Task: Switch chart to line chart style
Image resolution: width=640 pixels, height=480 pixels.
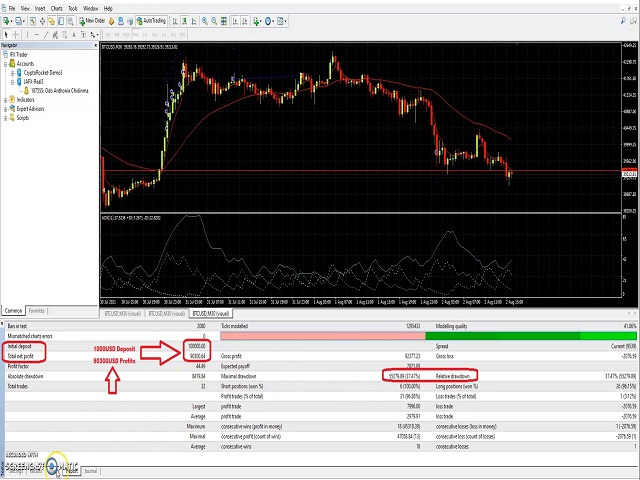Action: coord(194,21)
